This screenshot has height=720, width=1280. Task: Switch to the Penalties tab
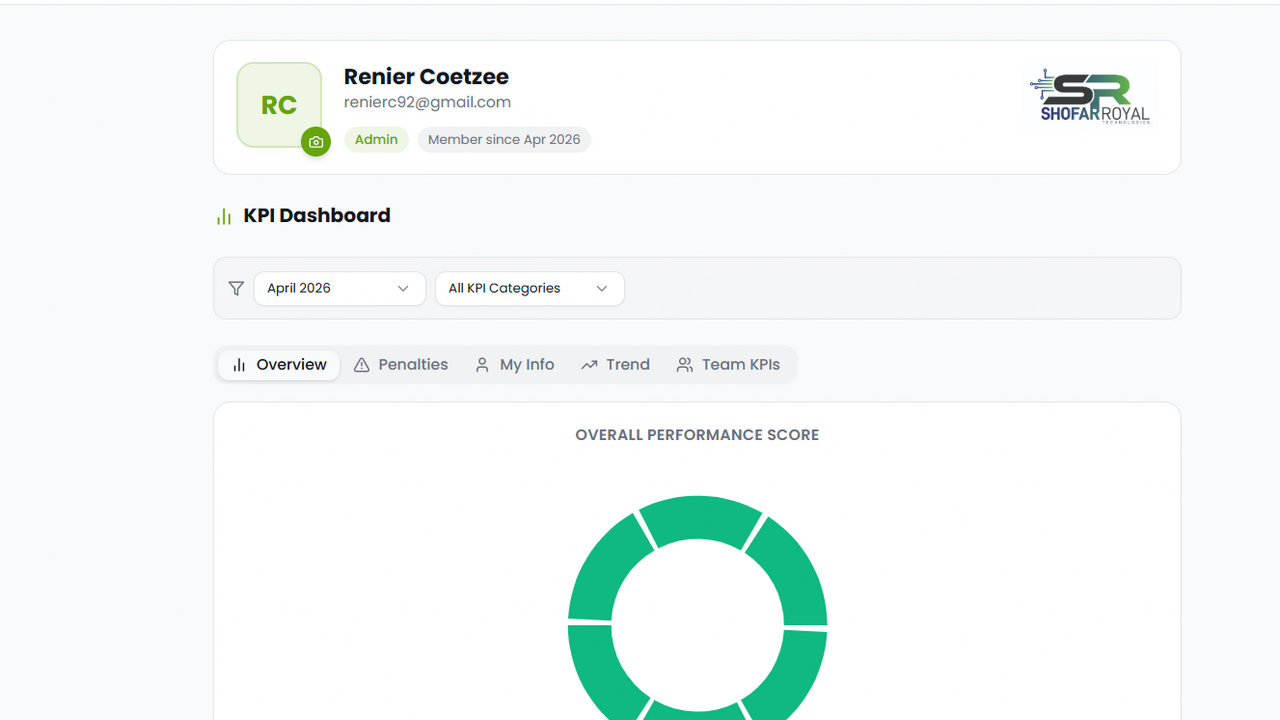(401, 365)
